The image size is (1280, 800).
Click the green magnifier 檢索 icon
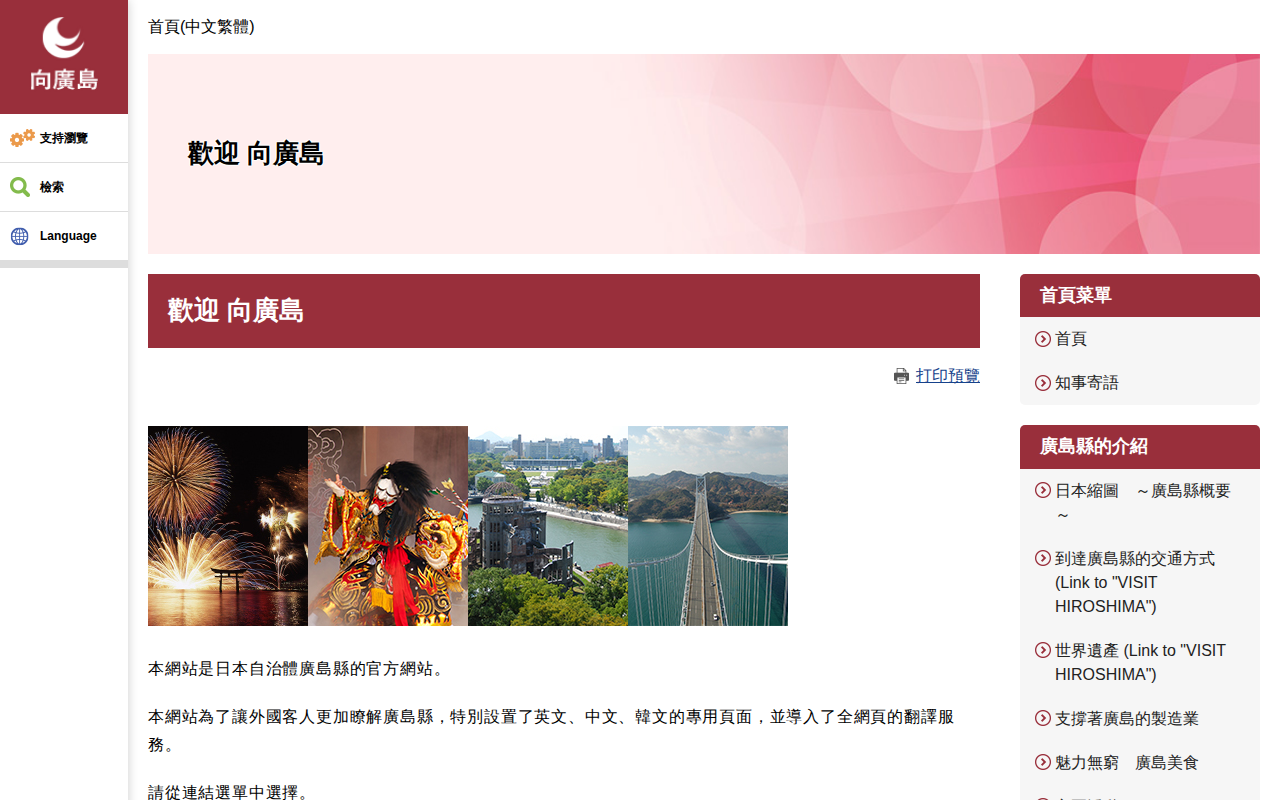[x=20, y=187]
